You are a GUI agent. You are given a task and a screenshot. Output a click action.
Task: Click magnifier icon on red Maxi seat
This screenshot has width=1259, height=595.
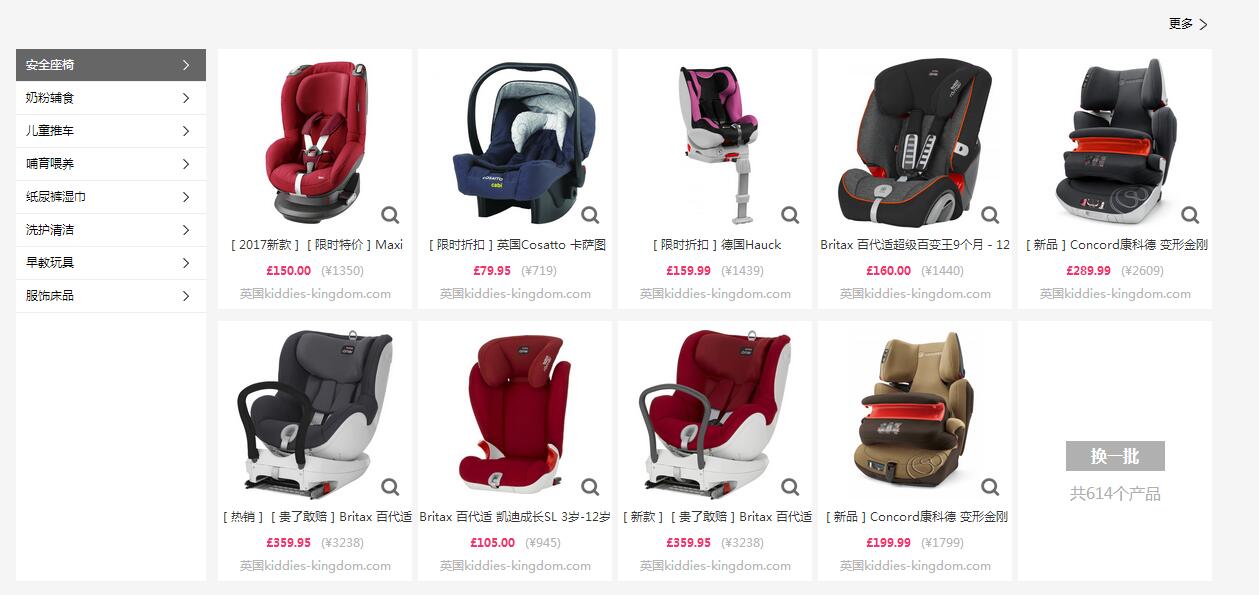[390, 215]
